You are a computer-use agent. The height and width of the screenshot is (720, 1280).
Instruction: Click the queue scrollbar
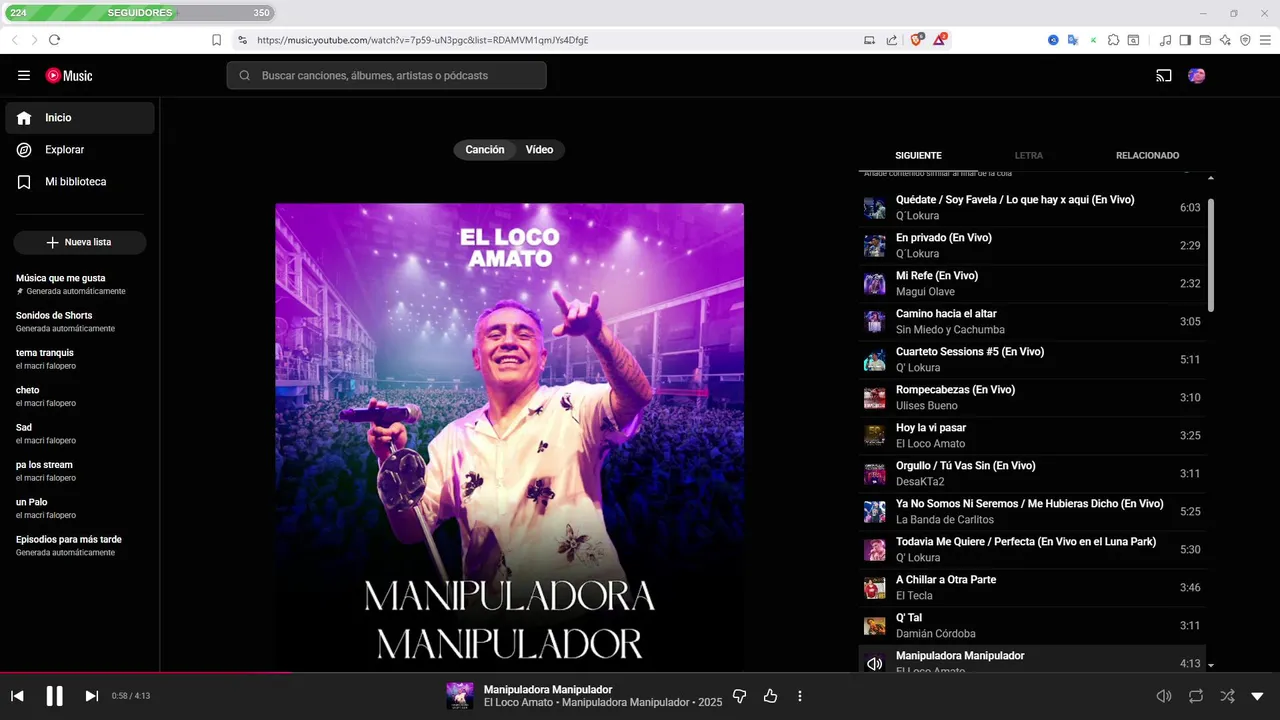[1211, 255]
